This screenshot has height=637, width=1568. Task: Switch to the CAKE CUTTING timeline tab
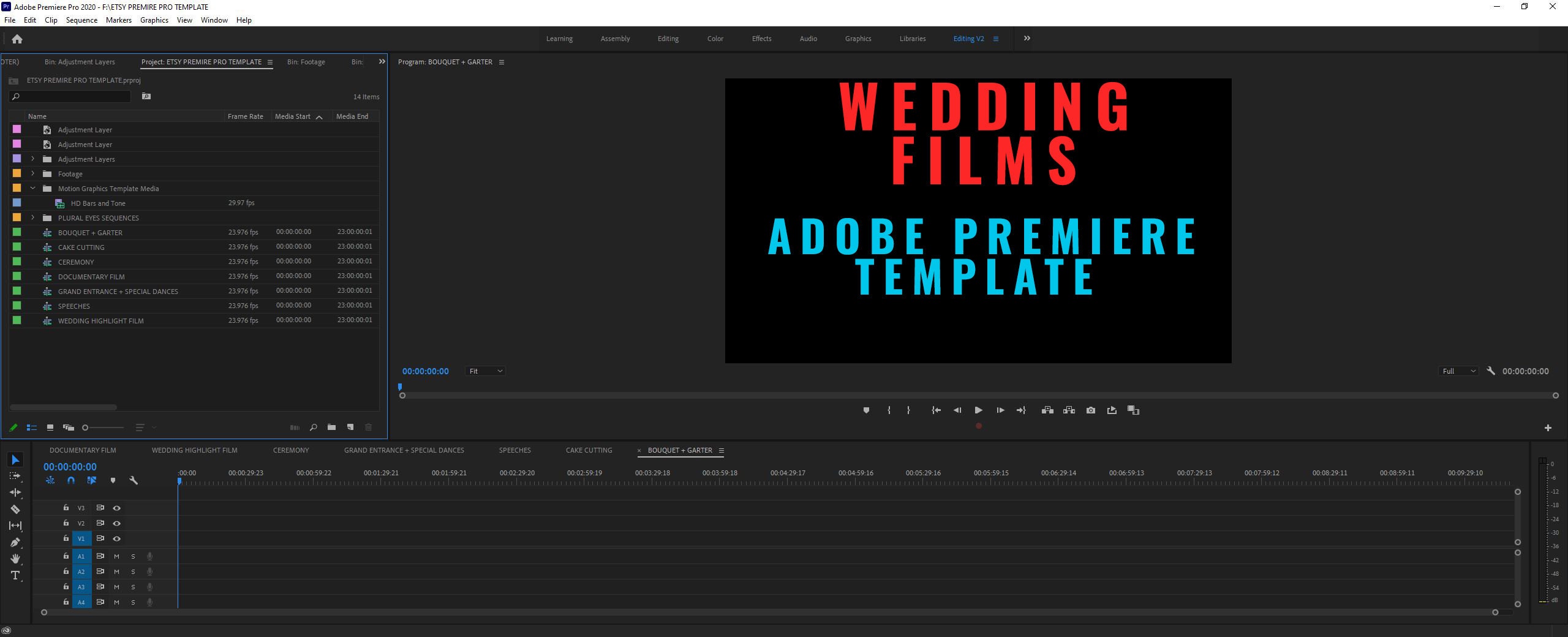point(588,450)
